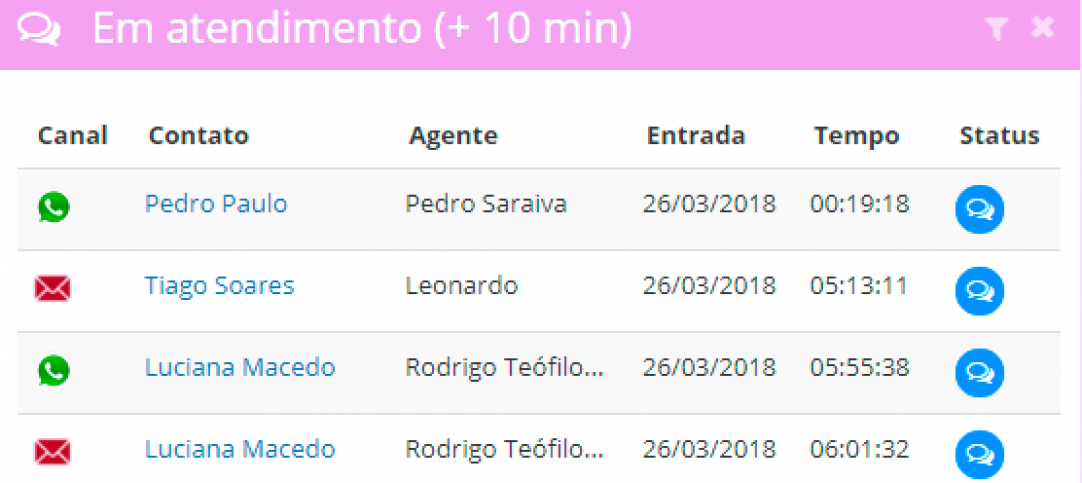Sort by the Canal column header

point(72,136)
